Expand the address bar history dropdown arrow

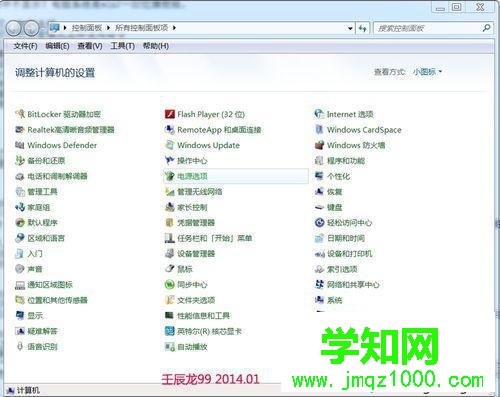pos(350,28)
